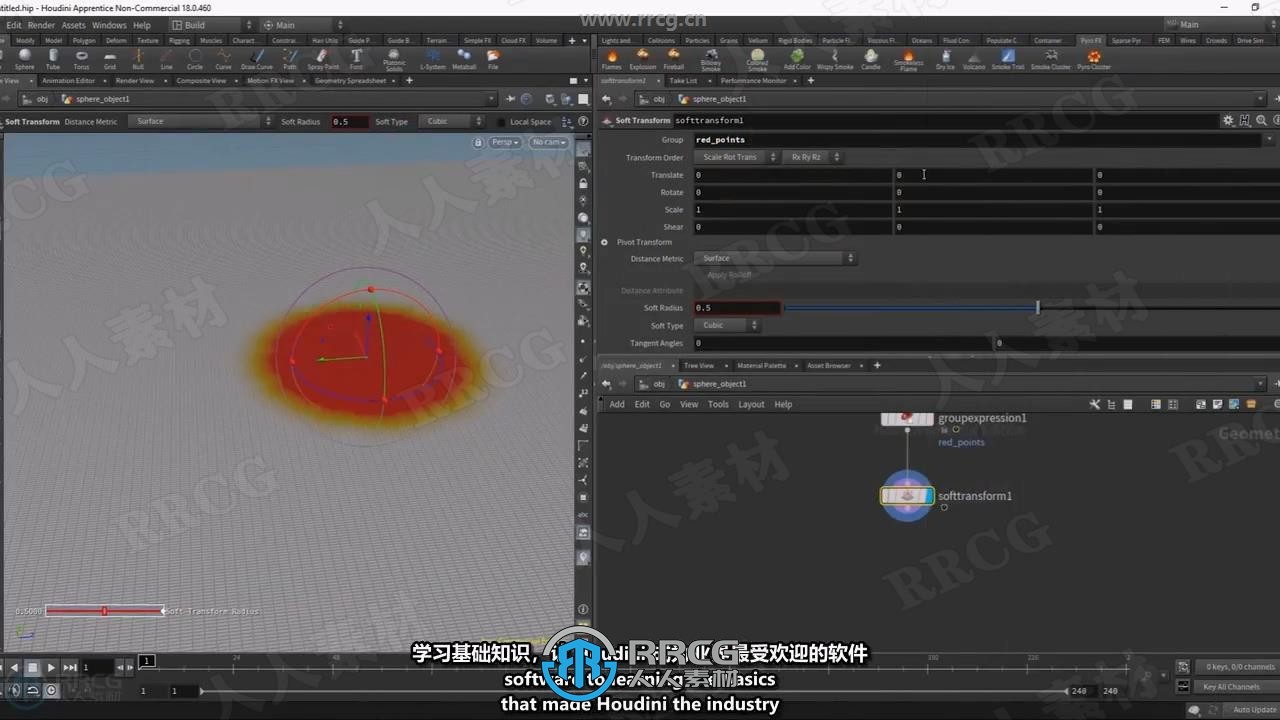The height and width of the screenshot is (720, 1280).
Task: Switch to the Performance Monitor tab
Action: point(754,81)
